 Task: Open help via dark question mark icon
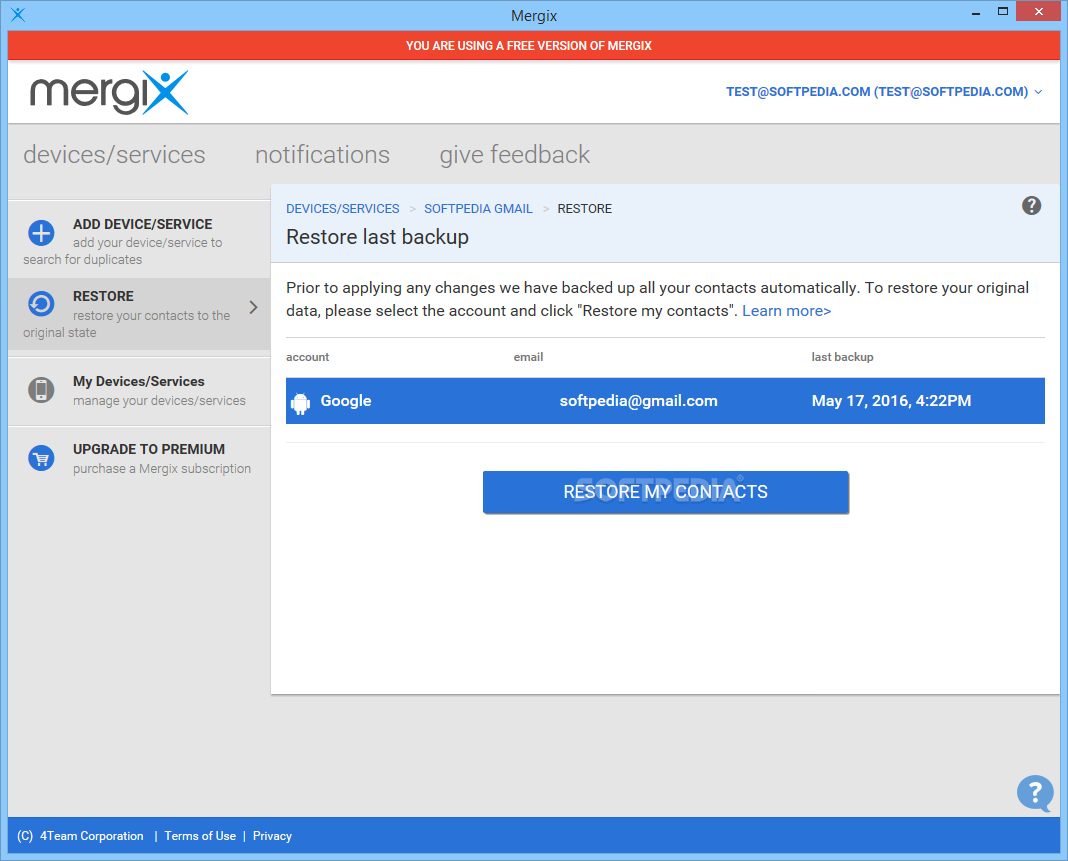point(1031,206)
